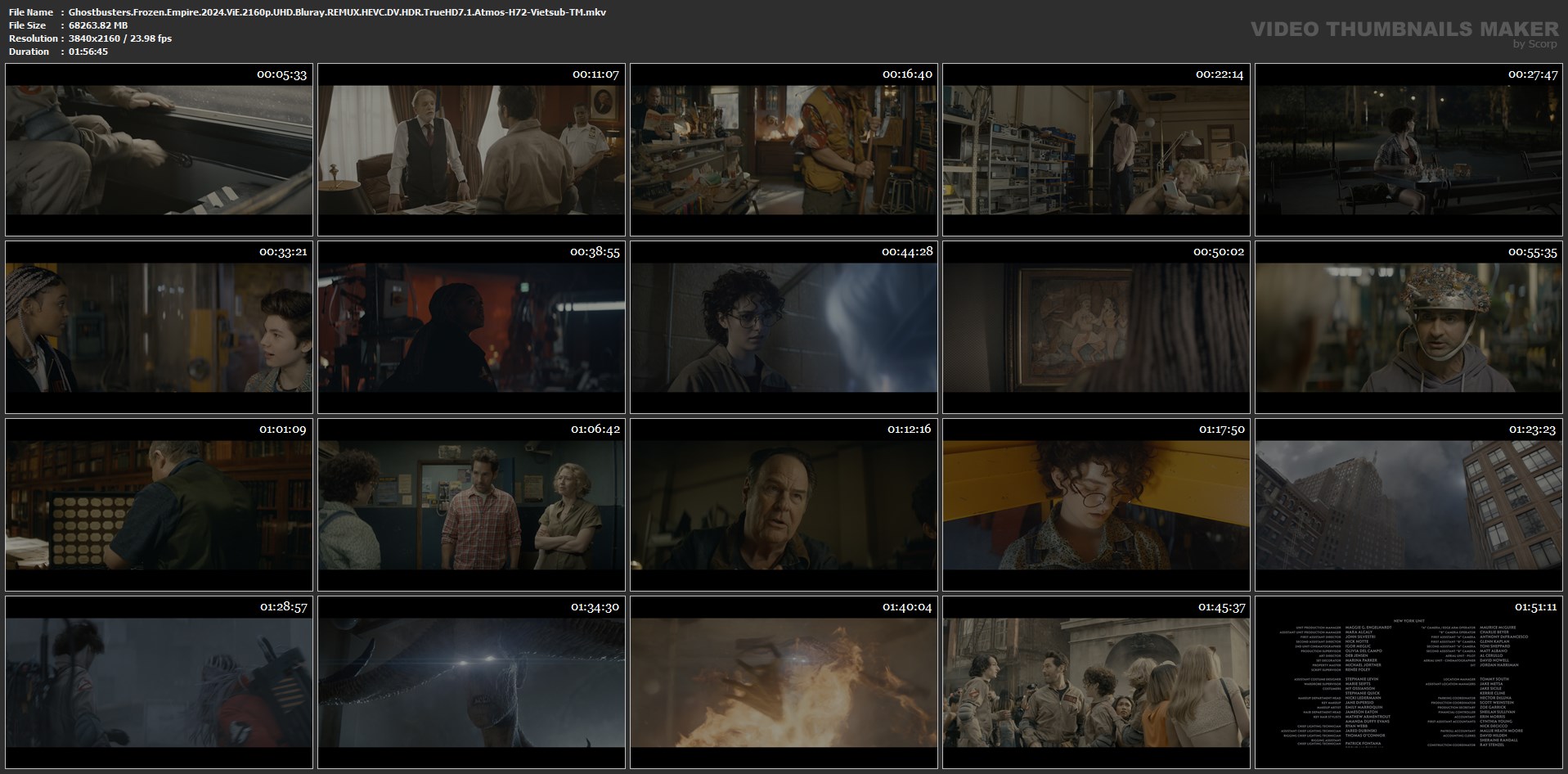Click the creature frame at 01:34:30
Image resolution: width=1568 pixels, height=774 pixels.
coord(471,682)
